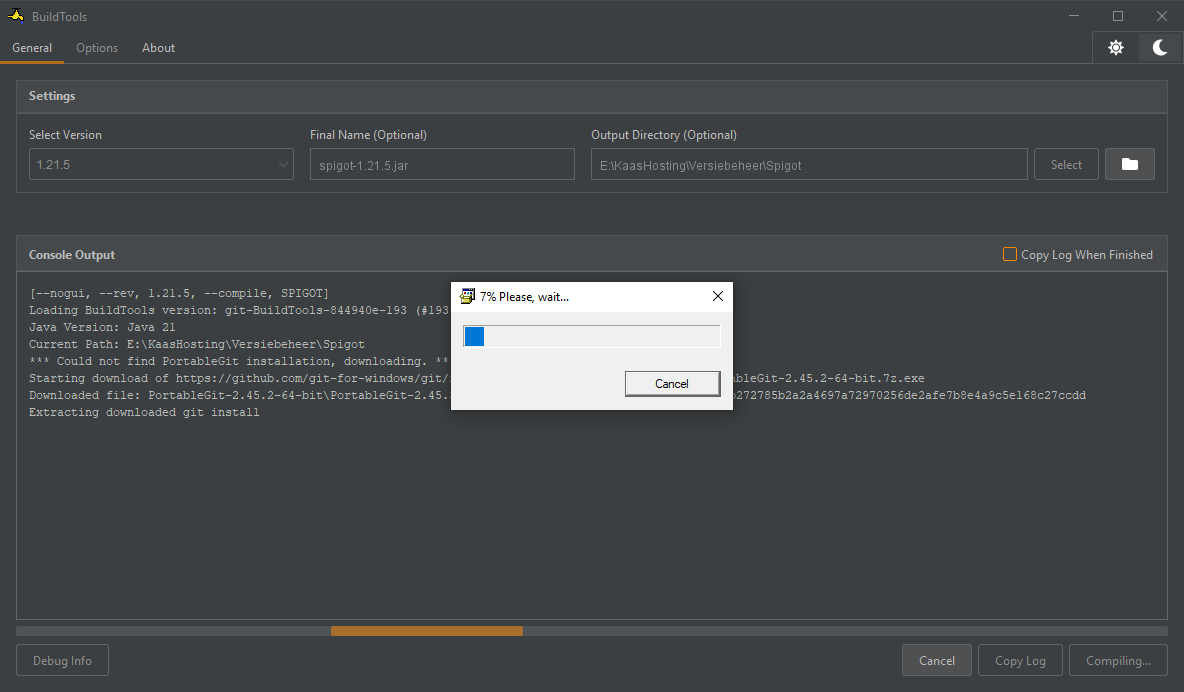This screenshot has height=692, width=1184.
Task: Enable Copy Log When Finished checkbox
Action: (1010, 255)
